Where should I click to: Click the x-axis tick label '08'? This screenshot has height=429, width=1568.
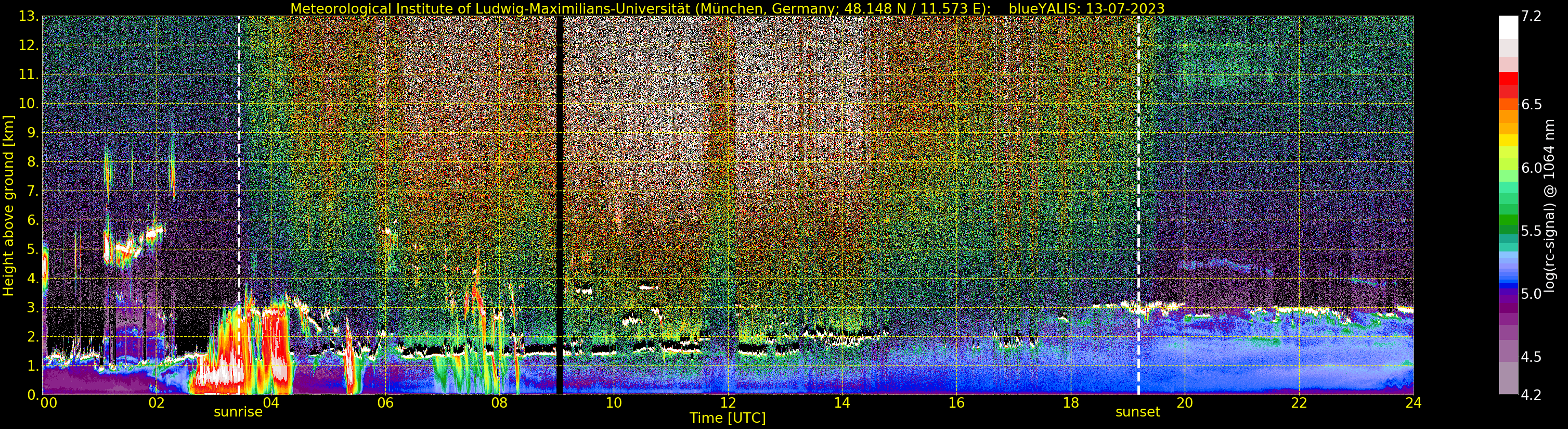[x=499, y=402]
